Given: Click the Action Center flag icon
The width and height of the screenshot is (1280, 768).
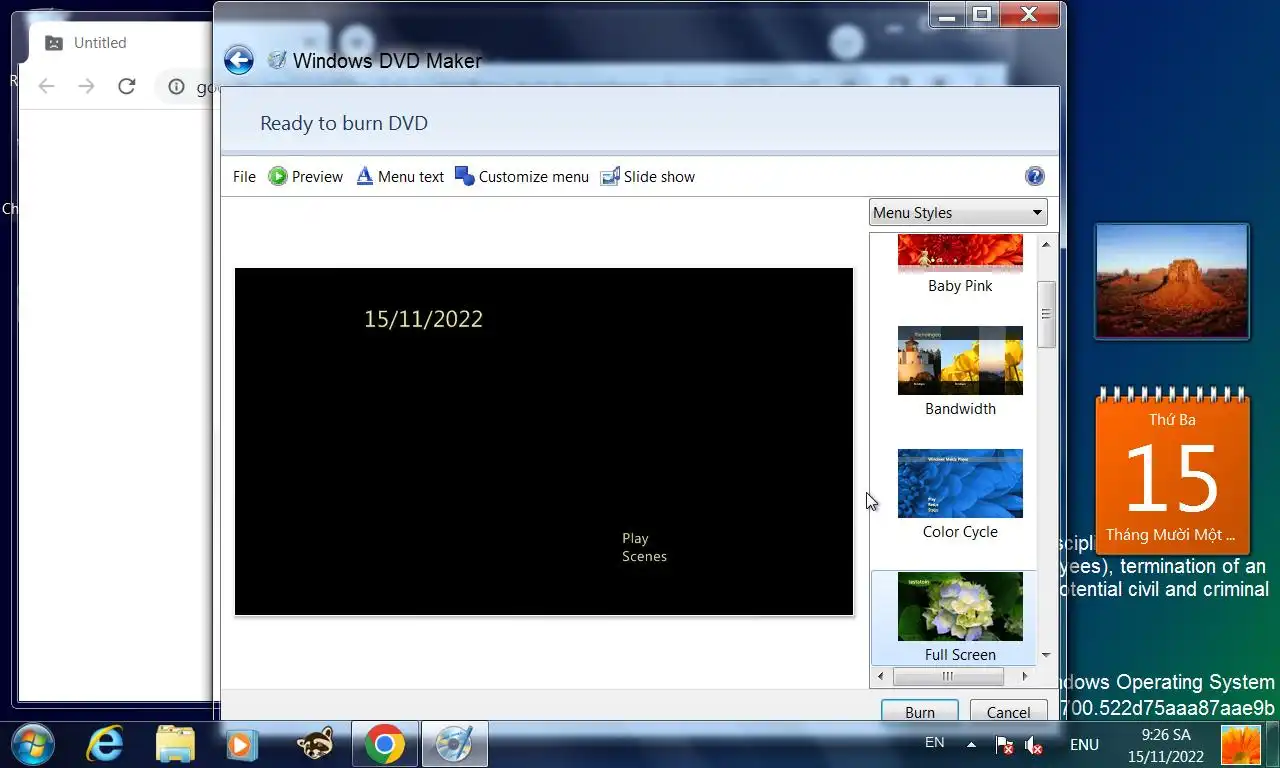Looking at the screenshot, I should point(1004,745).
